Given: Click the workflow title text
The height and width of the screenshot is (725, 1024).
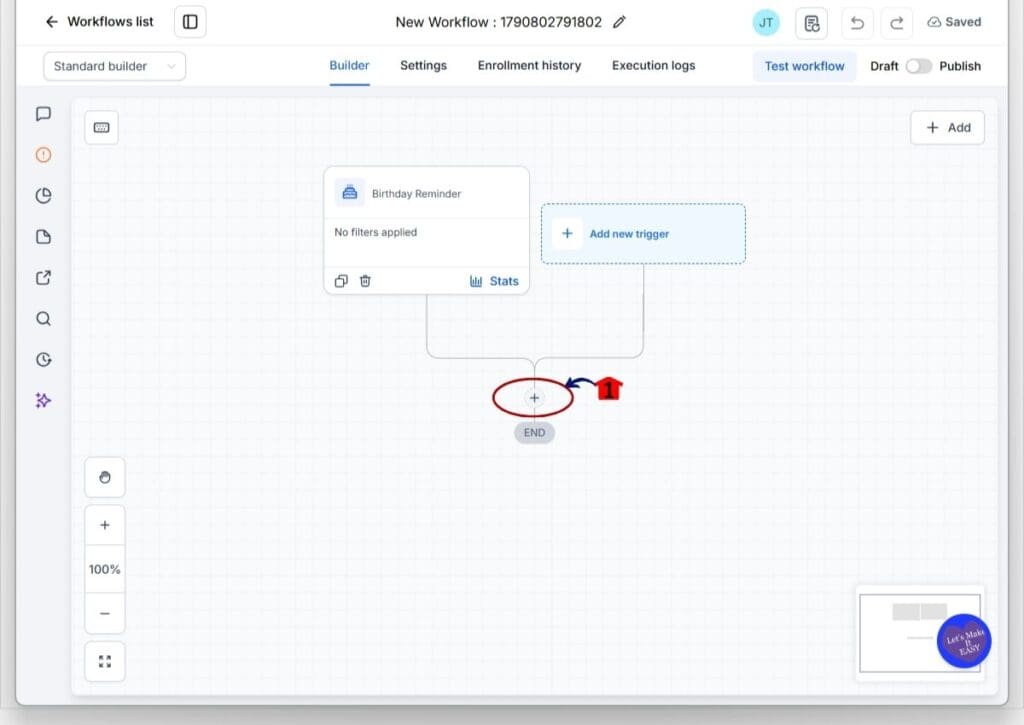Looking at the screenshot, I should (498, 22).
